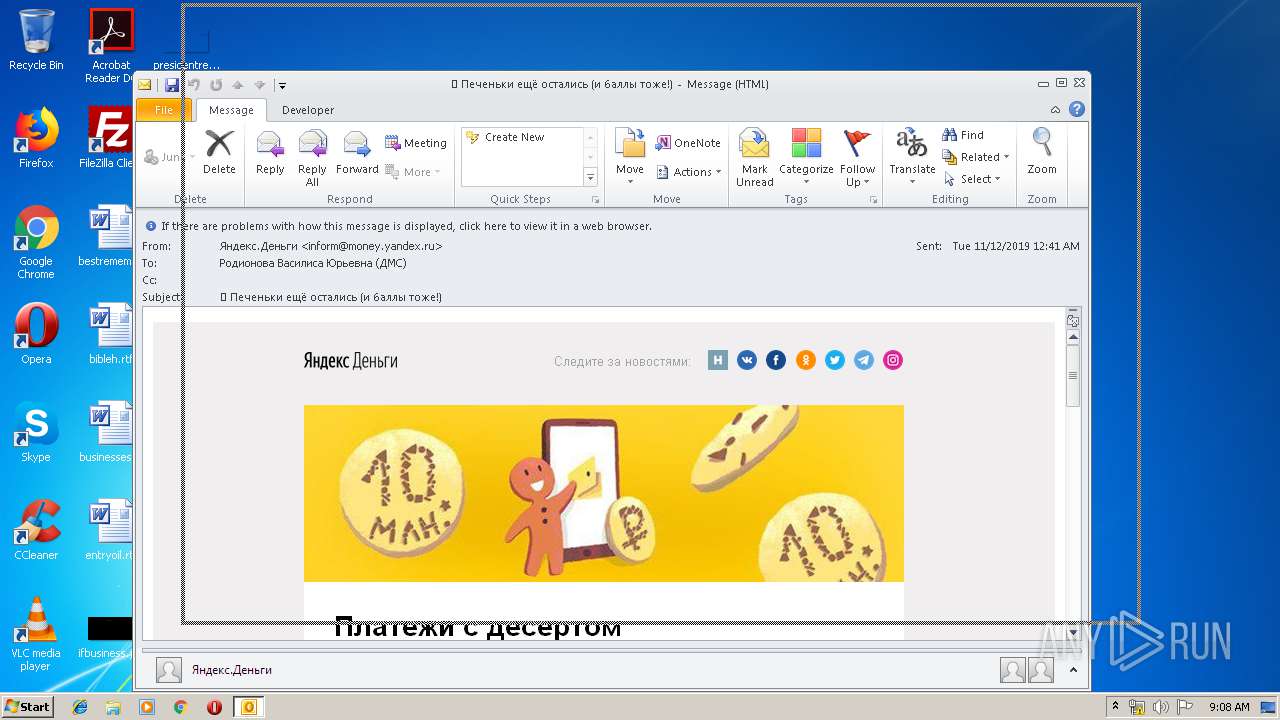Viewport: 1280px width, 720px height.
Task: Open the Skype desktop shortcut
Action: click(x=36, y=432)
